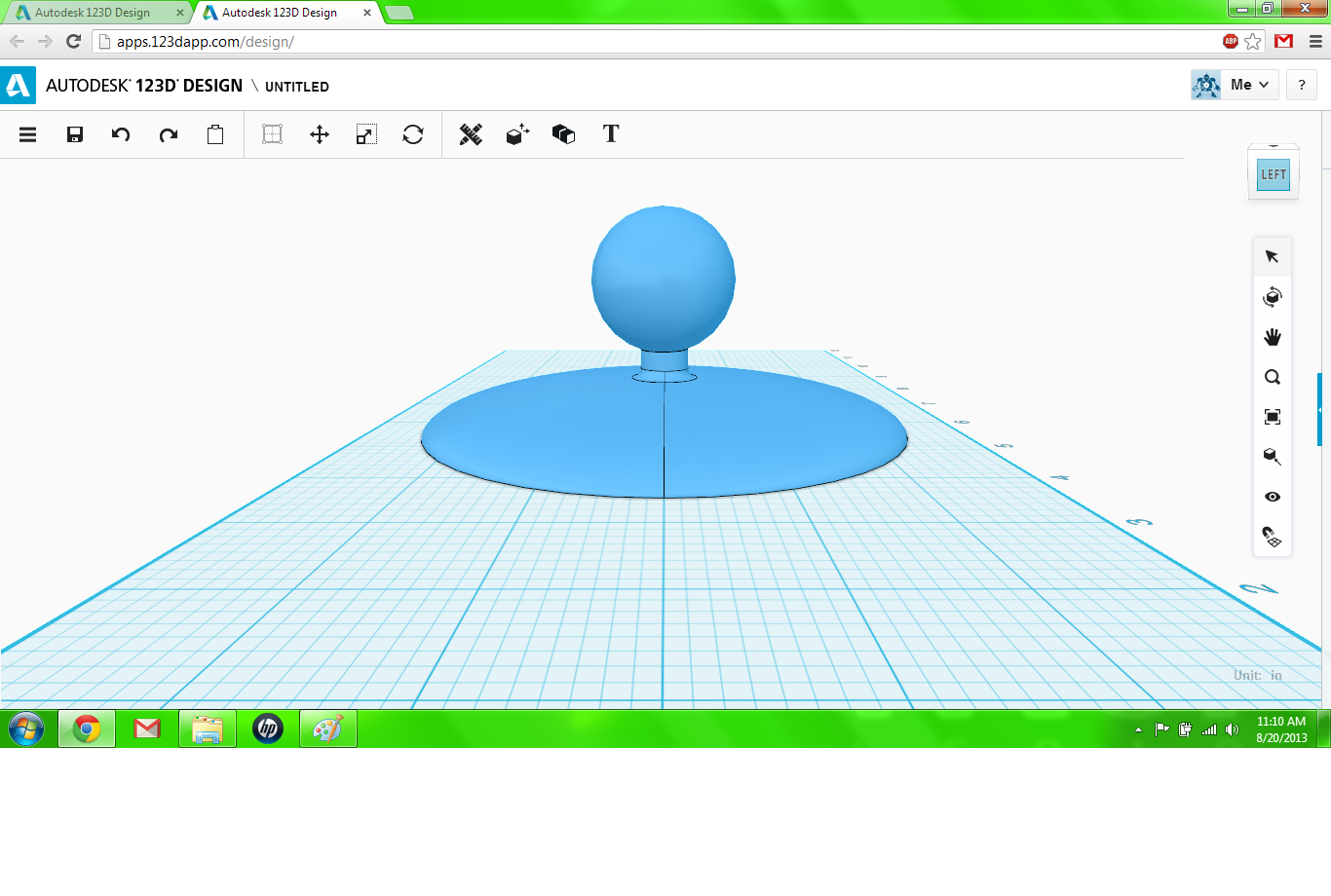Image resolution: width=1331 pixels, height=896 pixels.
Task: Click the Gmail checker extension icon
Action: click(1283, 41)
